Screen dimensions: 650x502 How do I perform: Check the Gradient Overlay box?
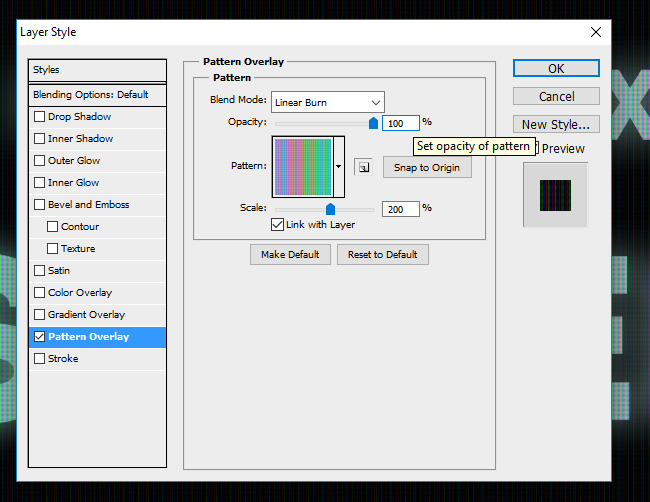point(39,314)
